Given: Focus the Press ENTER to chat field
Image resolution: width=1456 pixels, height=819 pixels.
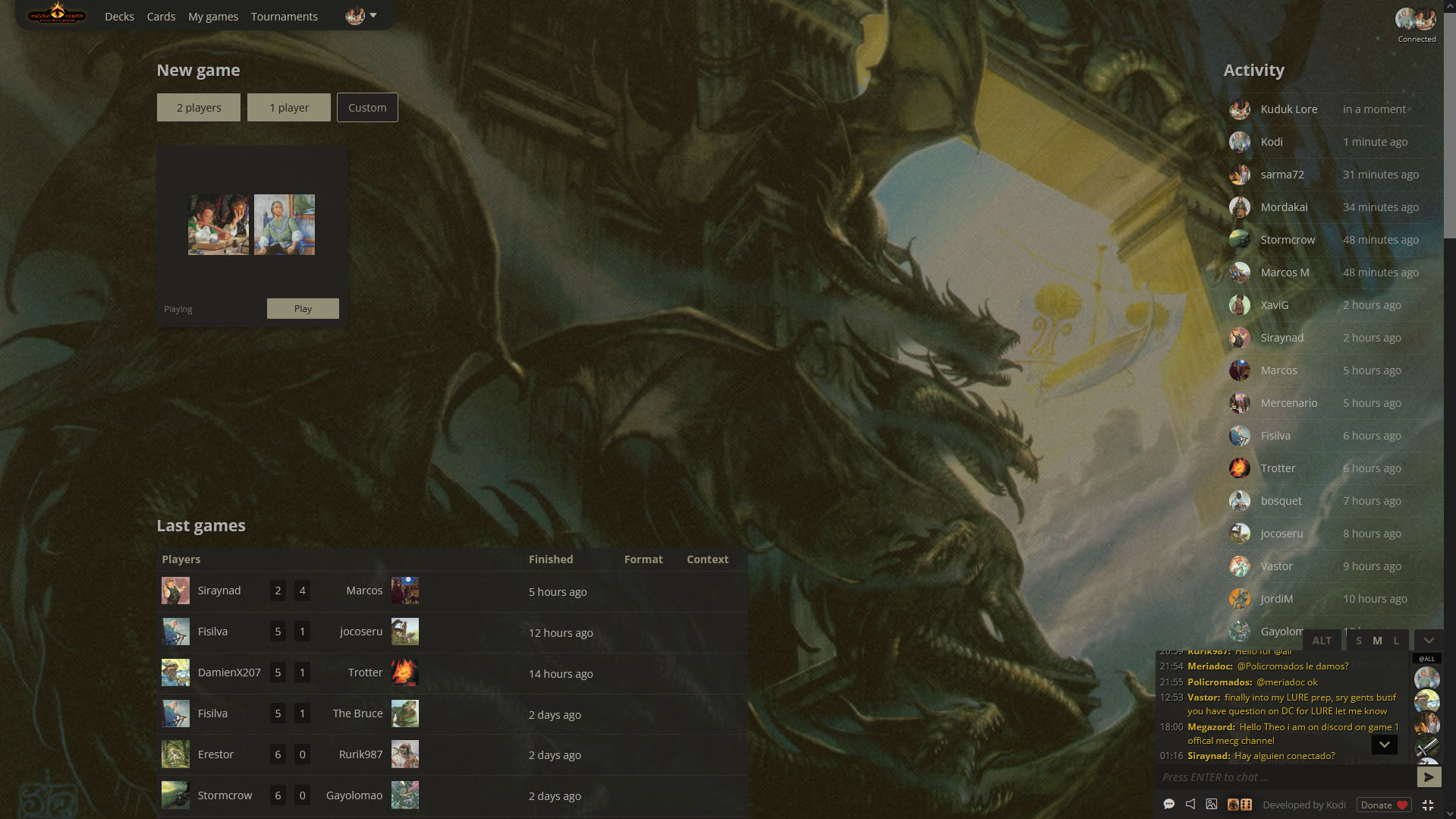Looking at the screenshot, I should pyautogui.click(x=1285, y=777).
